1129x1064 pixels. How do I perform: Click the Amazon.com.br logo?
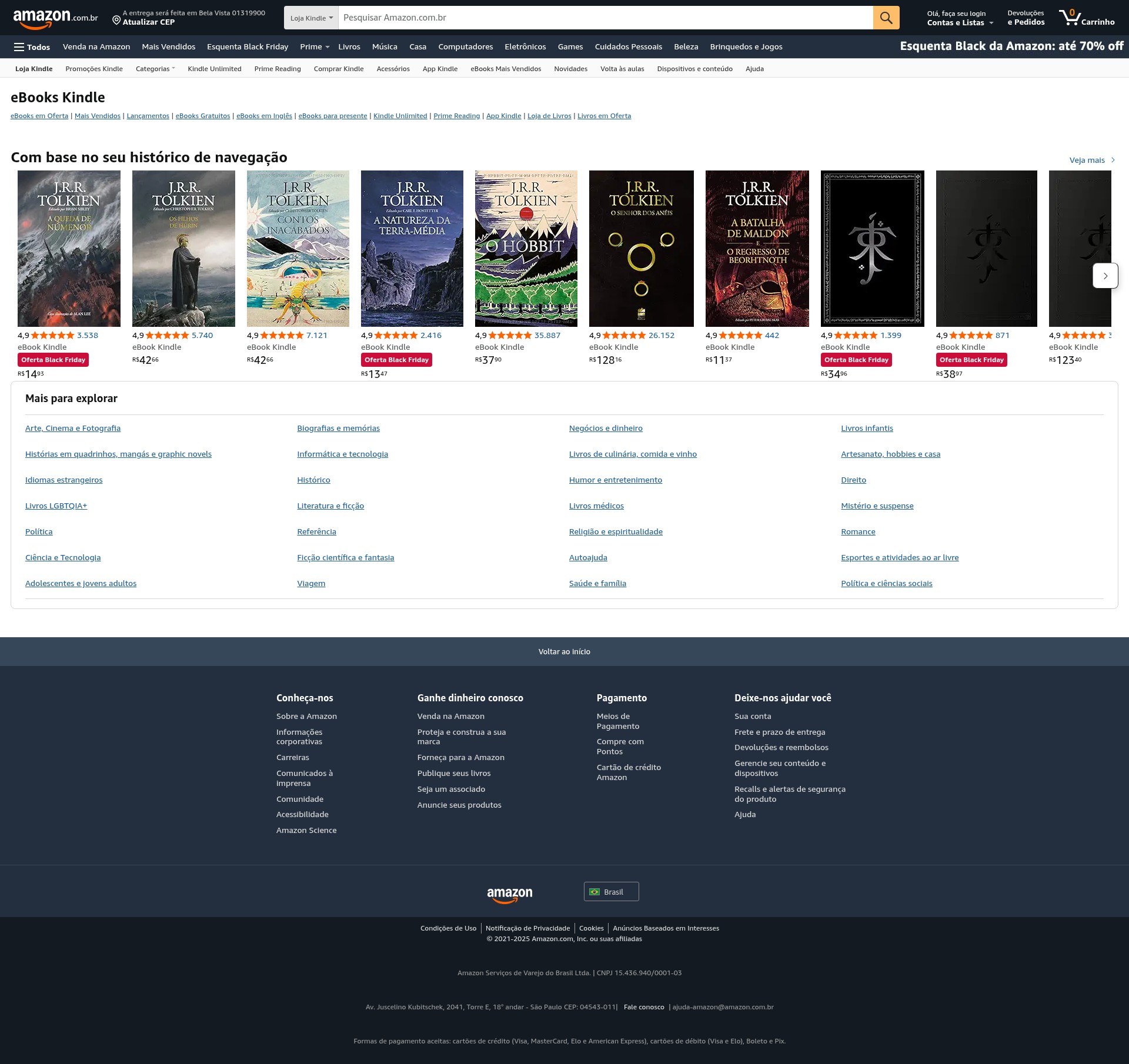[x=55, y=18]
